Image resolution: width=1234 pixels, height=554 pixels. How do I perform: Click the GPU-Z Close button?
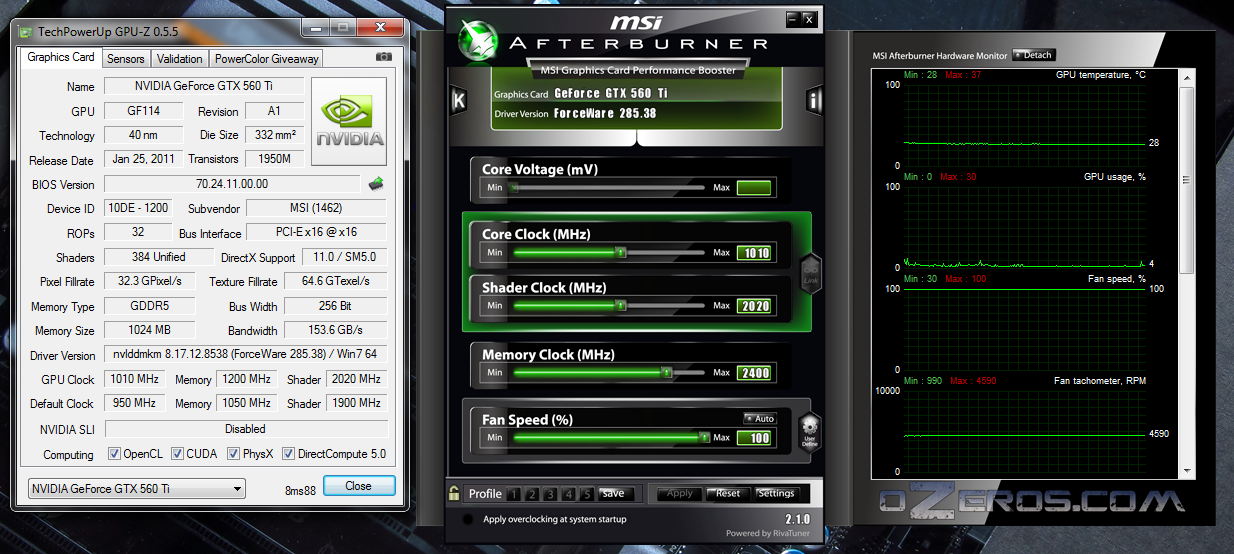point(359,486)
